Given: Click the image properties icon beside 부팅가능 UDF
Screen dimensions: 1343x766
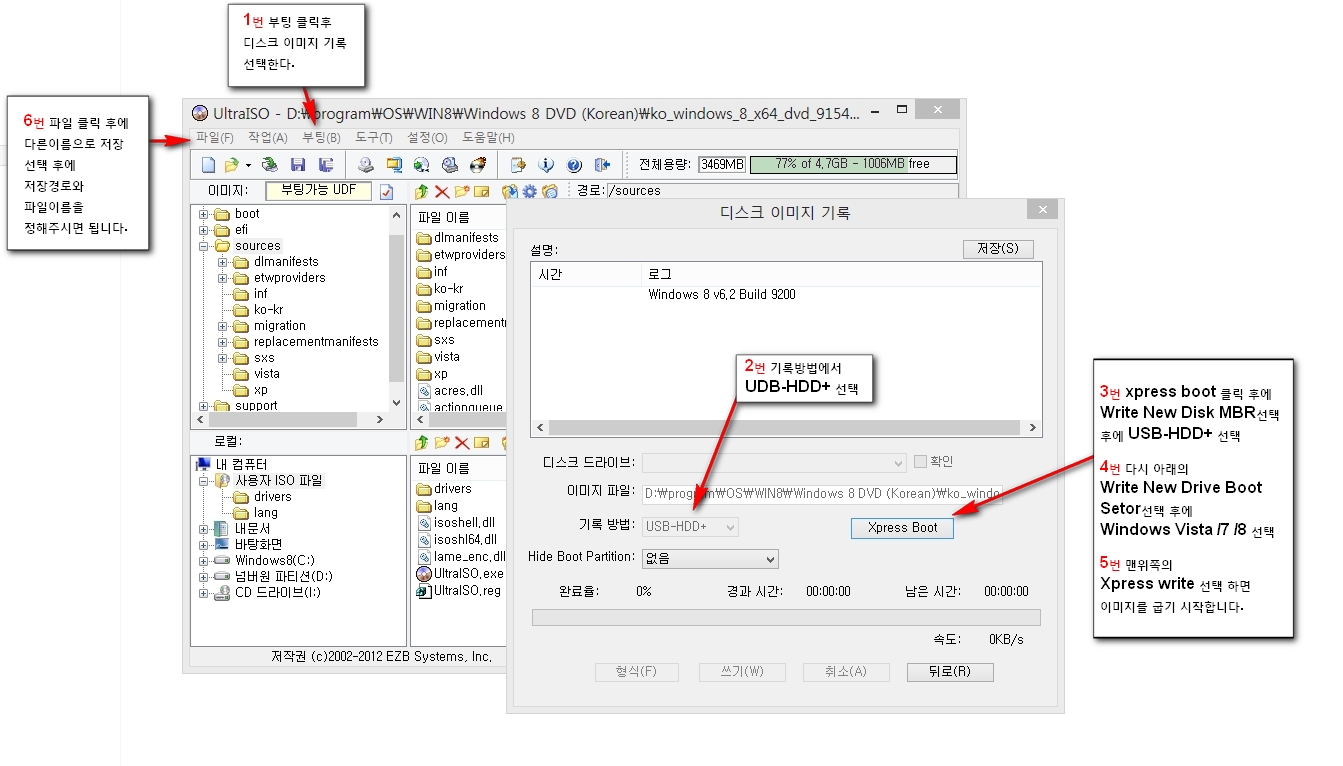Looking at the screenshot, I should point(387,191).
